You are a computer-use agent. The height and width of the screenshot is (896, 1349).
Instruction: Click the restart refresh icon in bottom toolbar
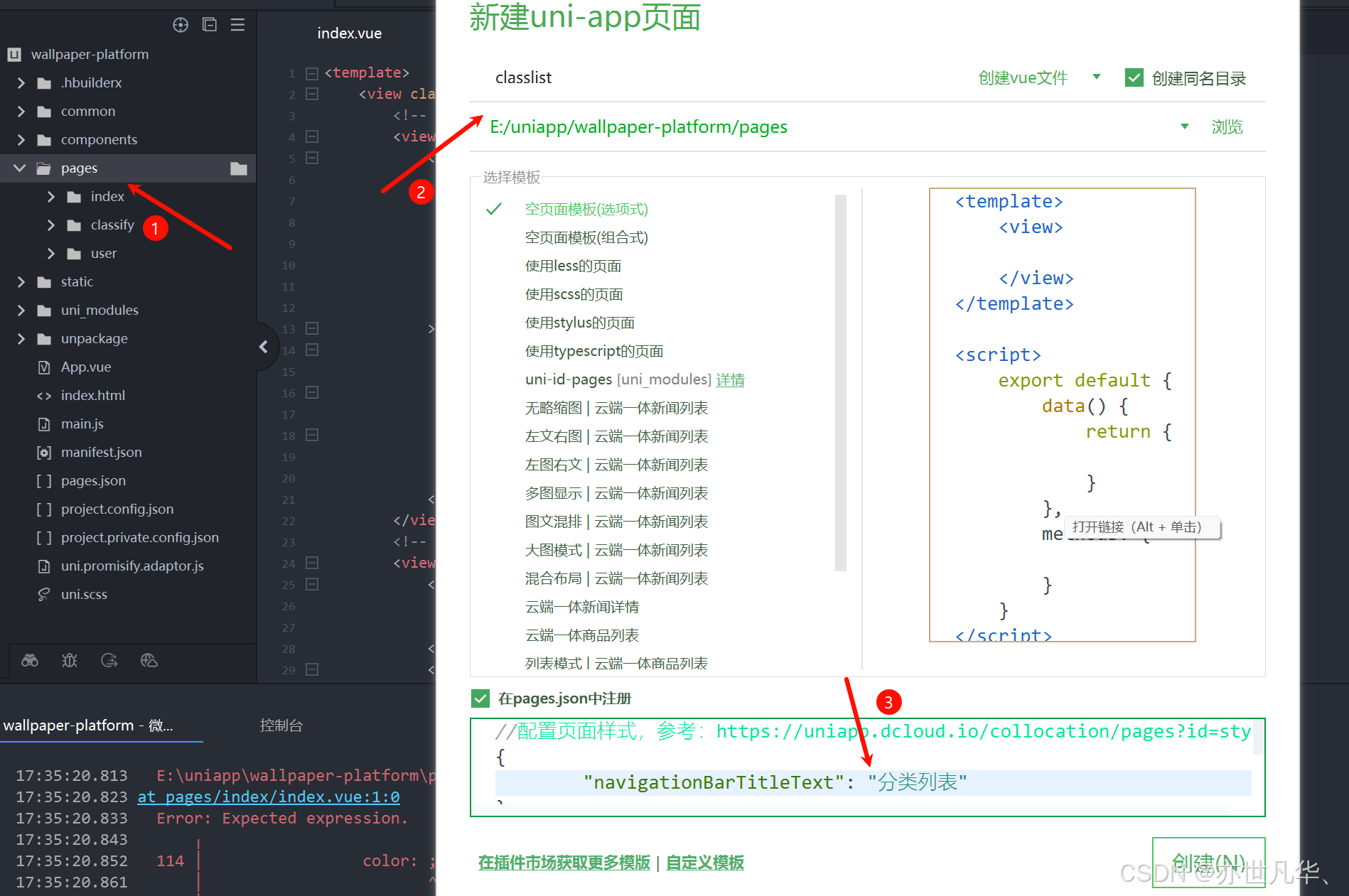pyautogui.click(x=109, y=661)
